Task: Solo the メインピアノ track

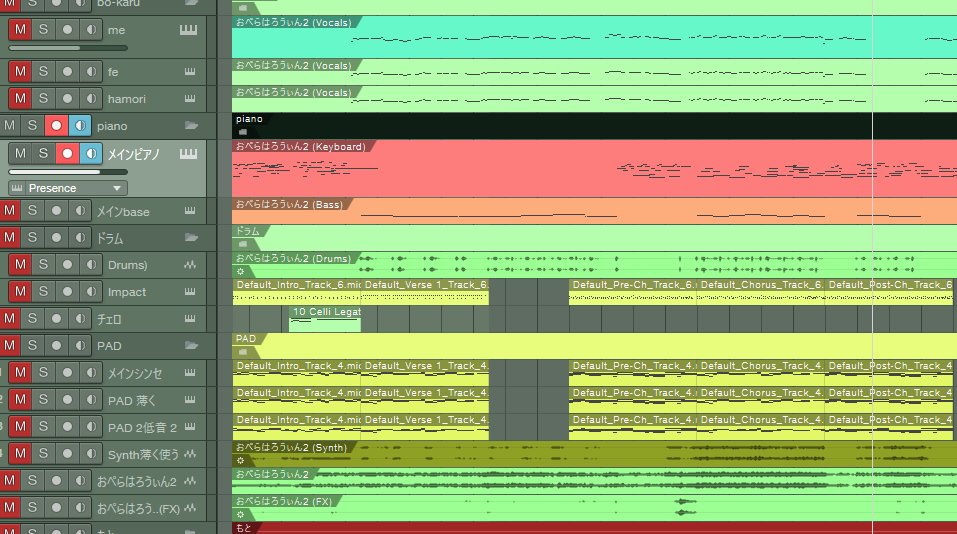Action: [43, 153]
